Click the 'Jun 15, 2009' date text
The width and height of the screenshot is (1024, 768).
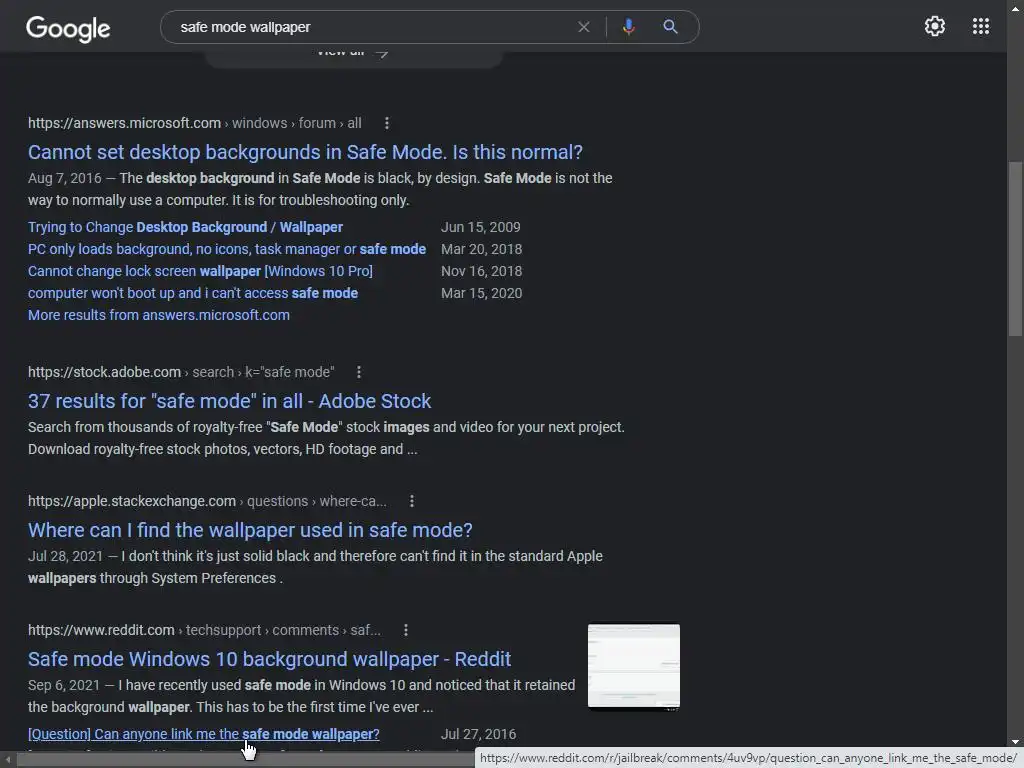pyautogui.click(x=481, y=227)
